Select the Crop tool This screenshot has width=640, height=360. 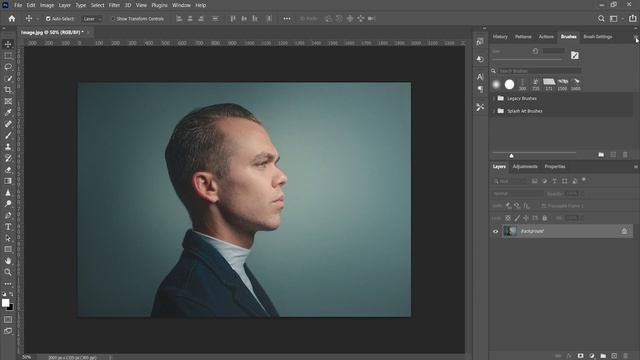(x=8, y=90)
